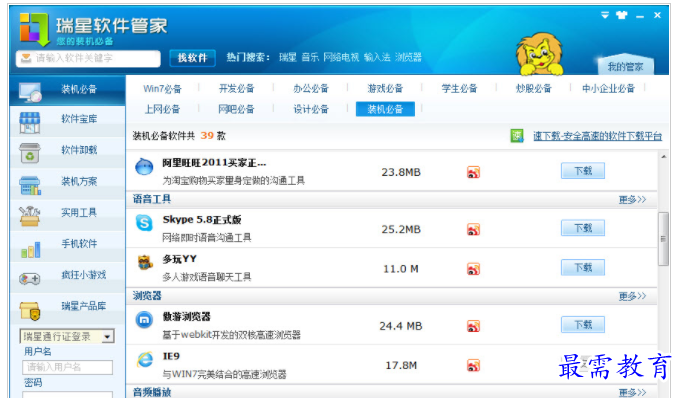Click the red share icon for IE9

pos(473,365)
